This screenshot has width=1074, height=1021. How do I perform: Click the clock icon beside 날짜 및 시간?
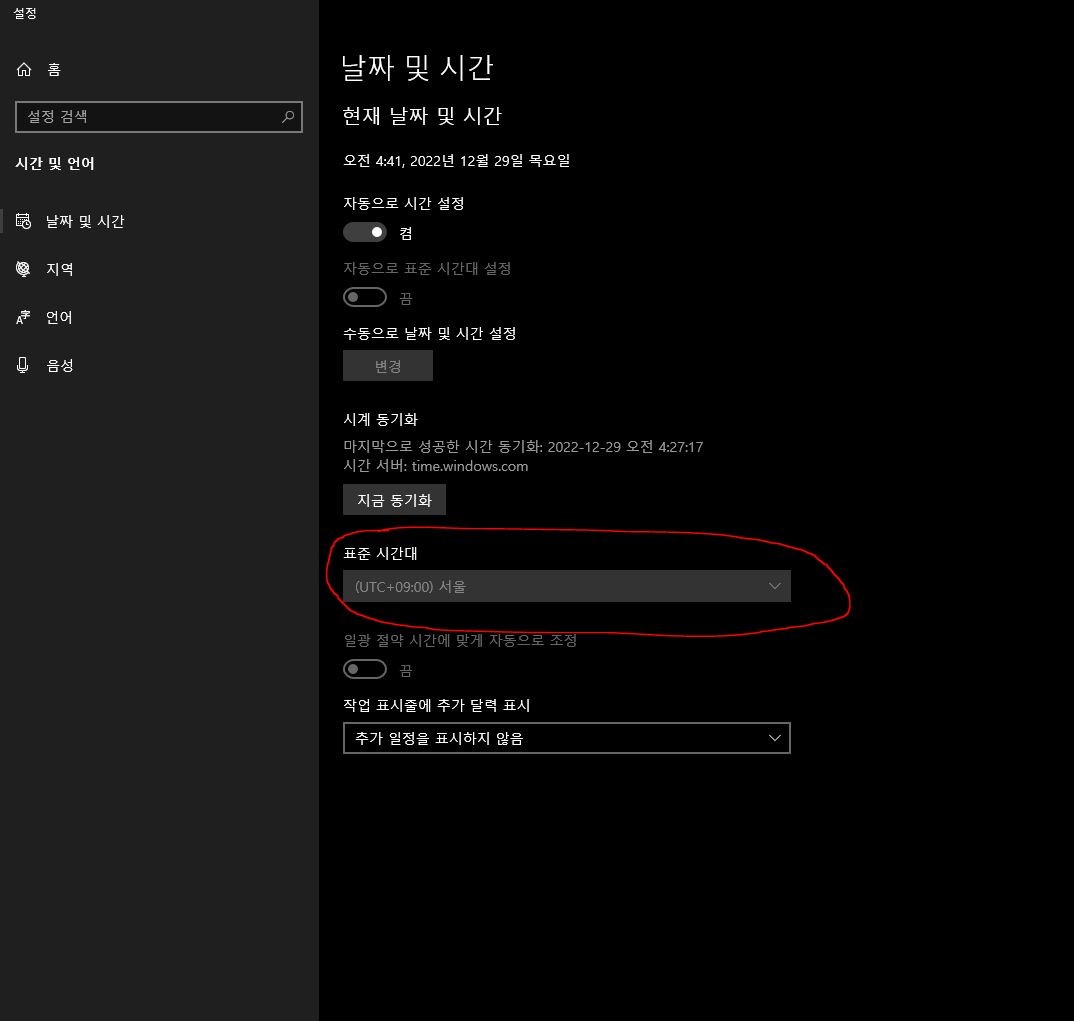point(24,221)
